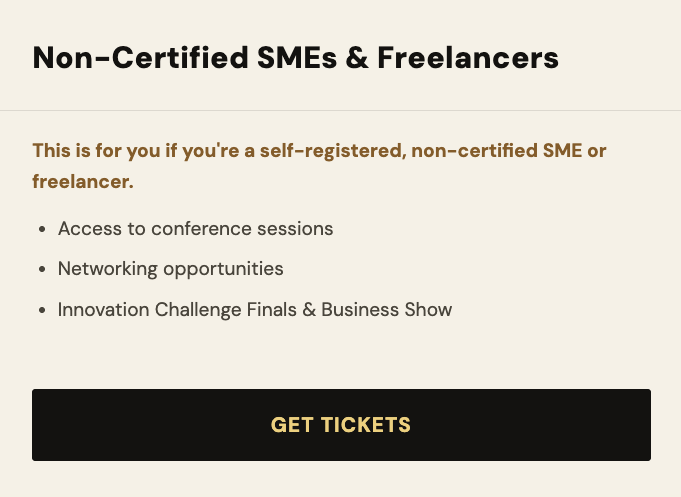Click the horizontal divider below the heading

(340, 110)
